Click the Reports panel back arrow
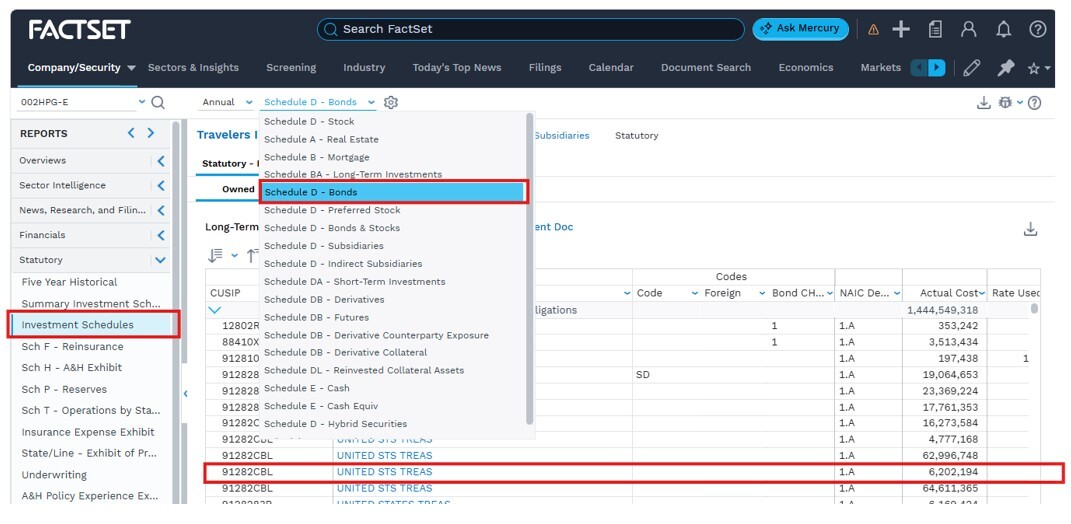Viewport: 1071px width, 524px height. click(131, 133)
